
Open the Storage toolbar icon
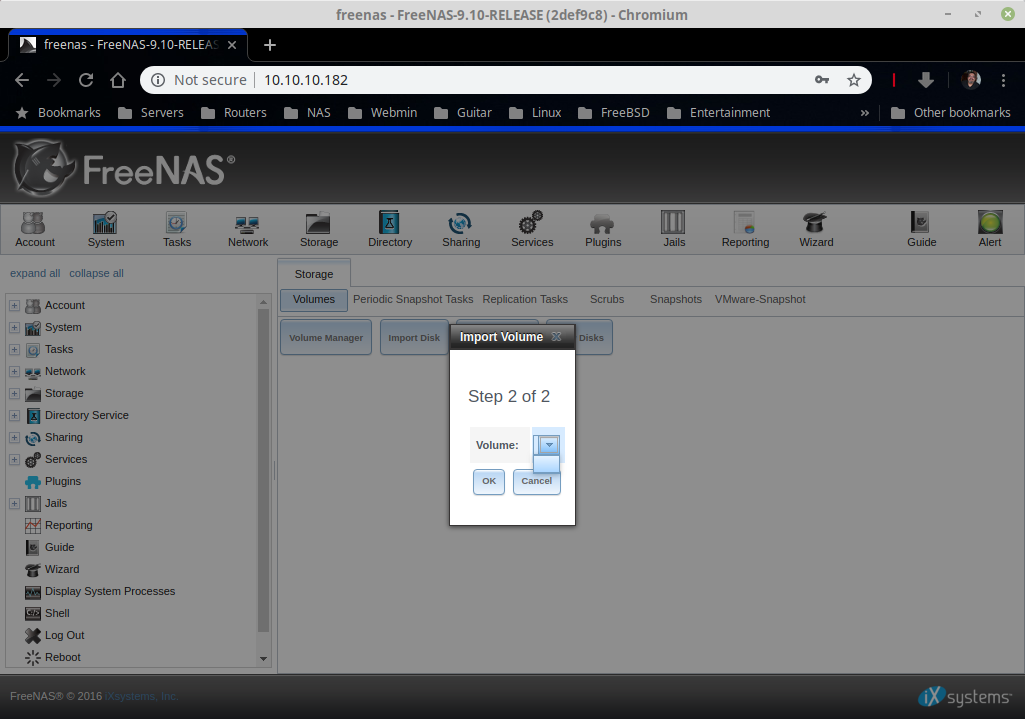click(319, 229)
